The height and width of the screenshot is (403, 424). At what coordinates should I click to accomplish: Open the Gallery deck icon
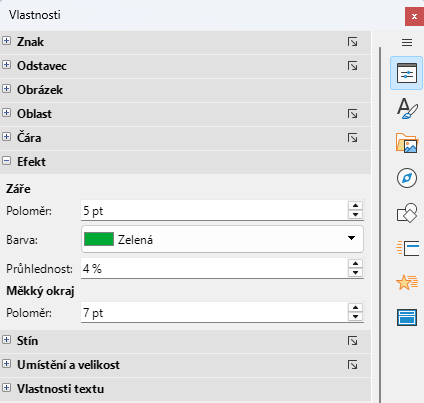[407, 143]
